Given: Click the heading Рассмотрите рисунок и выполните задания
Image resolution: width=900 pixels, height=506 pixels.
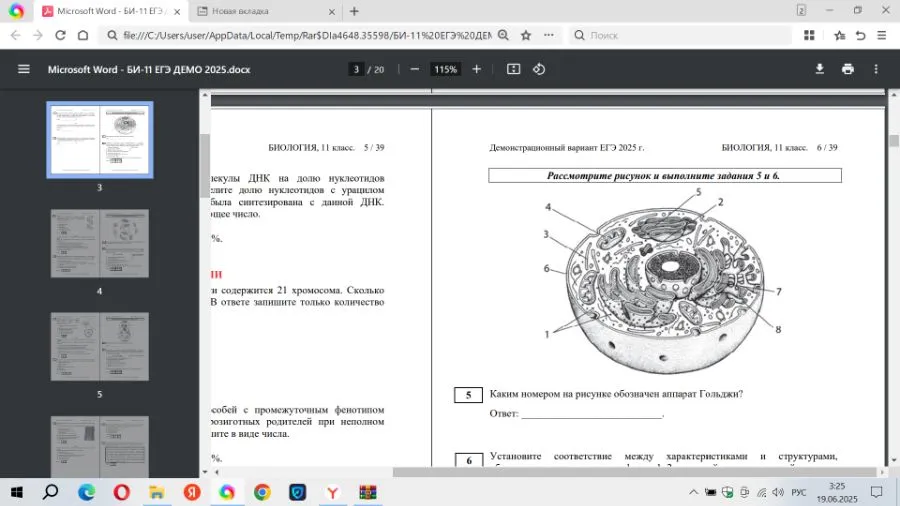Looking at the screenshot, I should coord(665,176).
